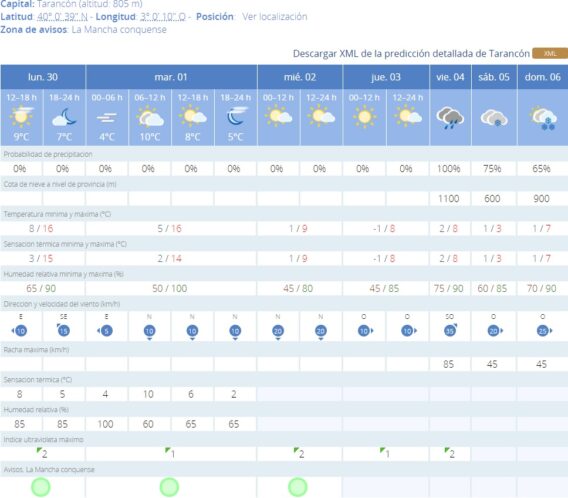The height and width of the screenshot is (498, 568).
Task: Click max gust 85 for Friday
Action: click(448, 364)
